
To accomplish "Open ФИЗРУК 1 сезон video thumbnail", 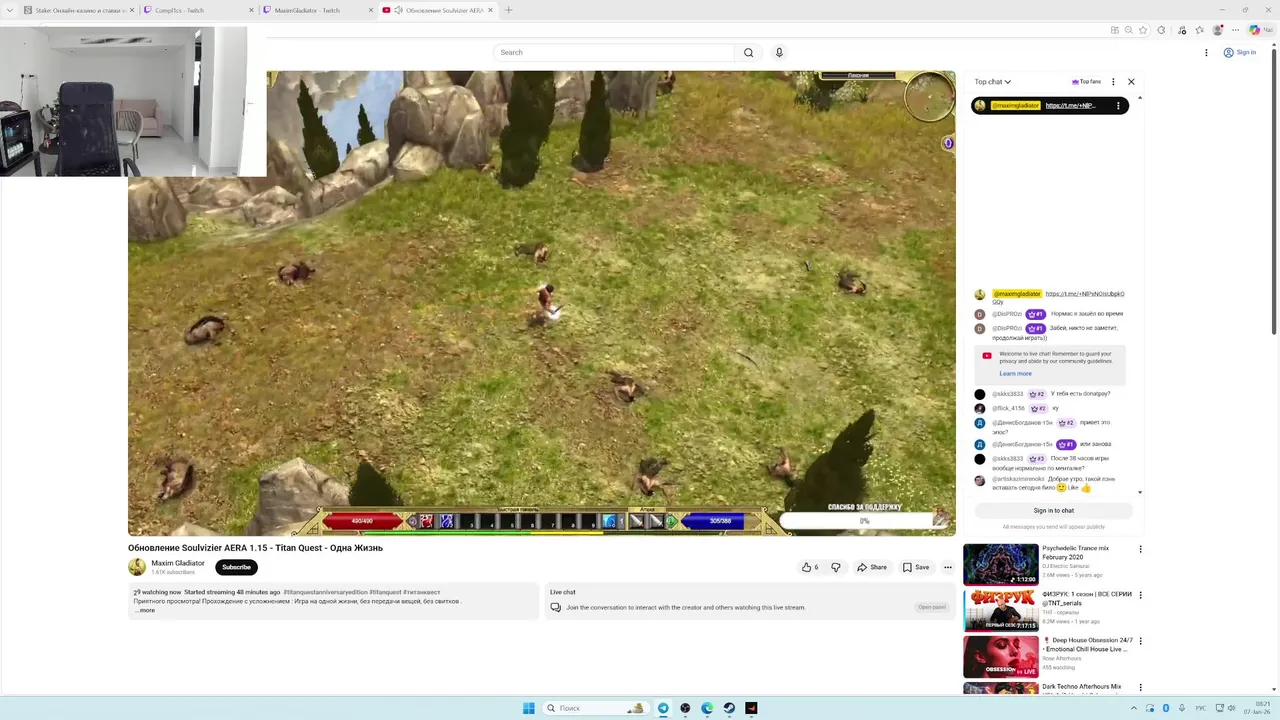I will (x=1000, y=610).
